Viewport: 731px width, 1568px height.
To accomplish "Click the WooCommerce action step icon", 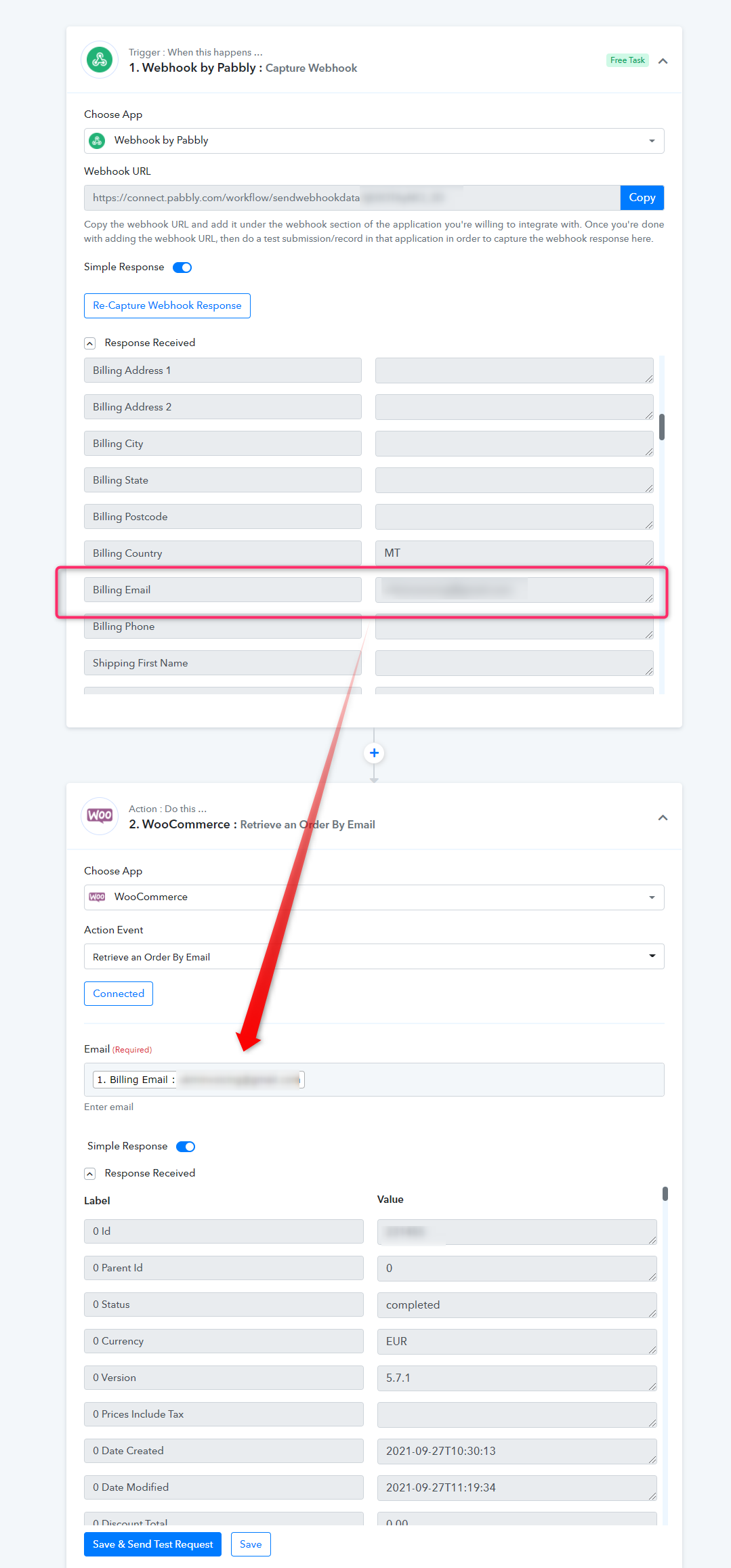I will 100,816.
